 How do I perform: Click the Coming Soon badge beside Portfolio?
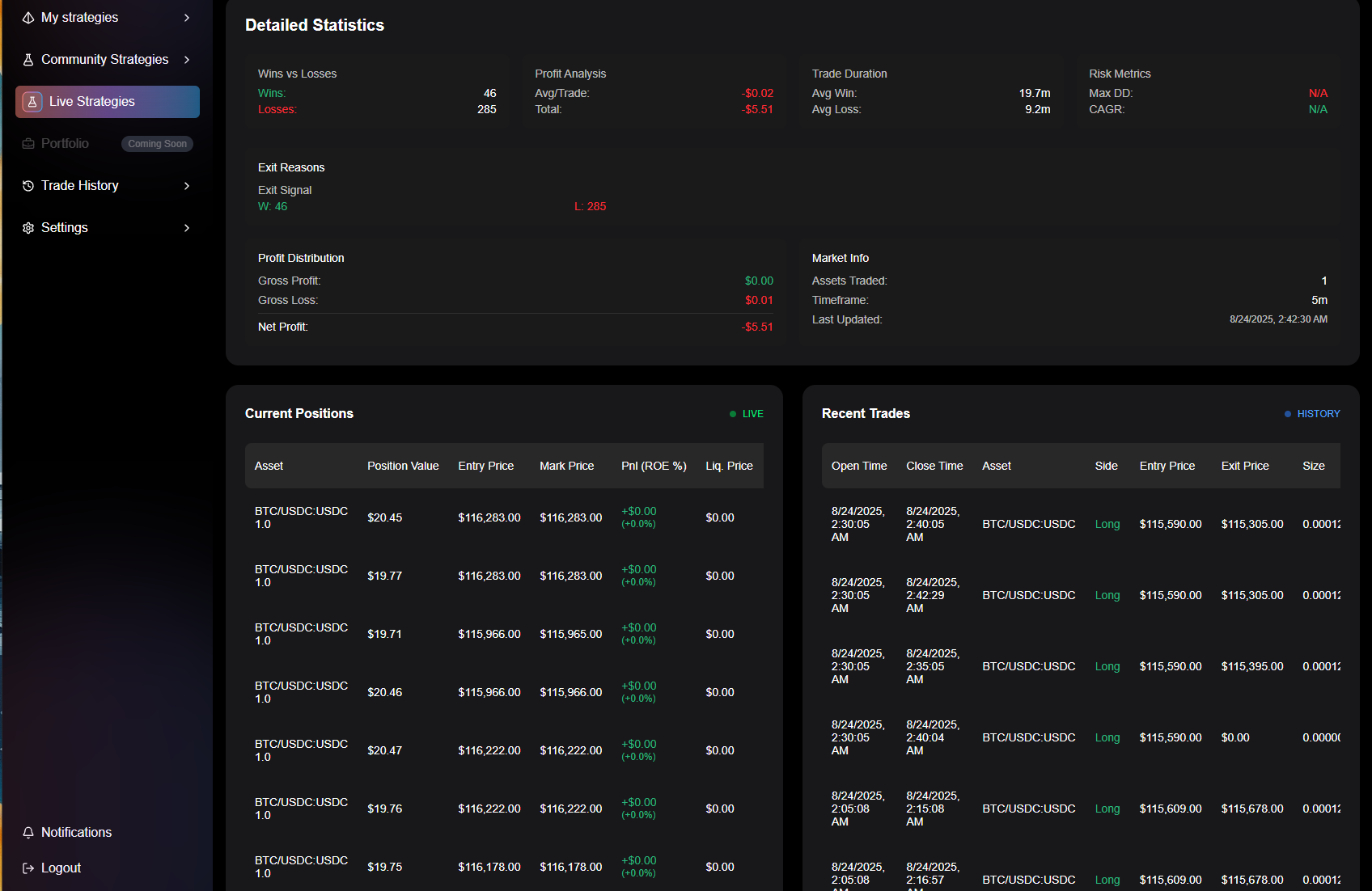(157, 144)
